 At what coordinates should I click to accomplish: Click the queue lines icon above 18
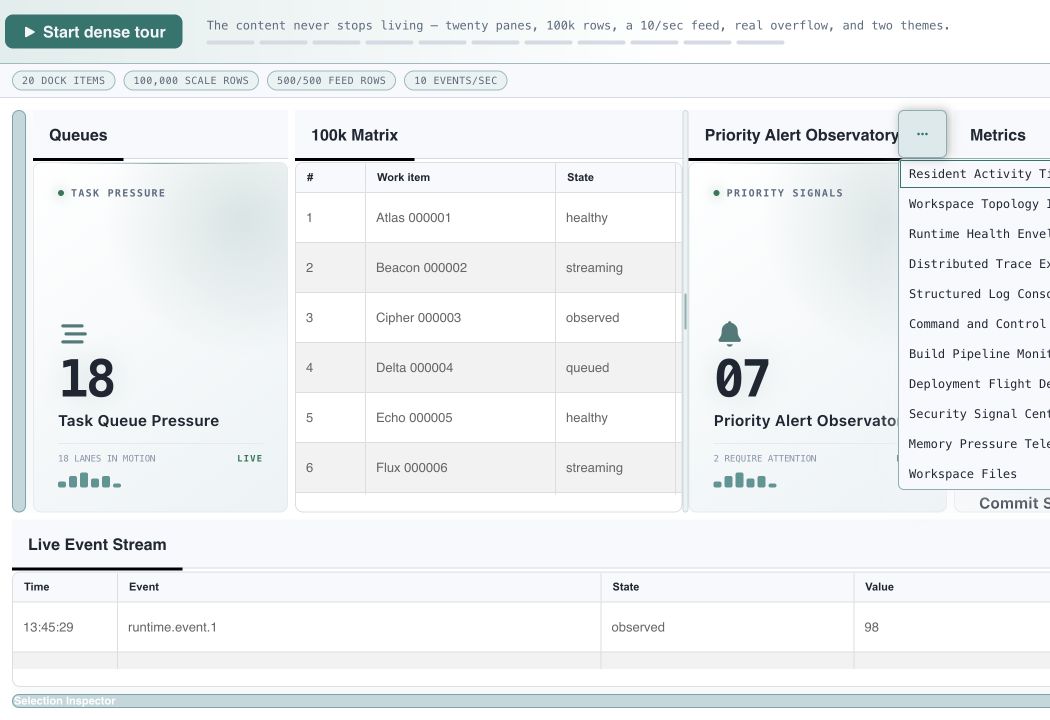point(74,334)
